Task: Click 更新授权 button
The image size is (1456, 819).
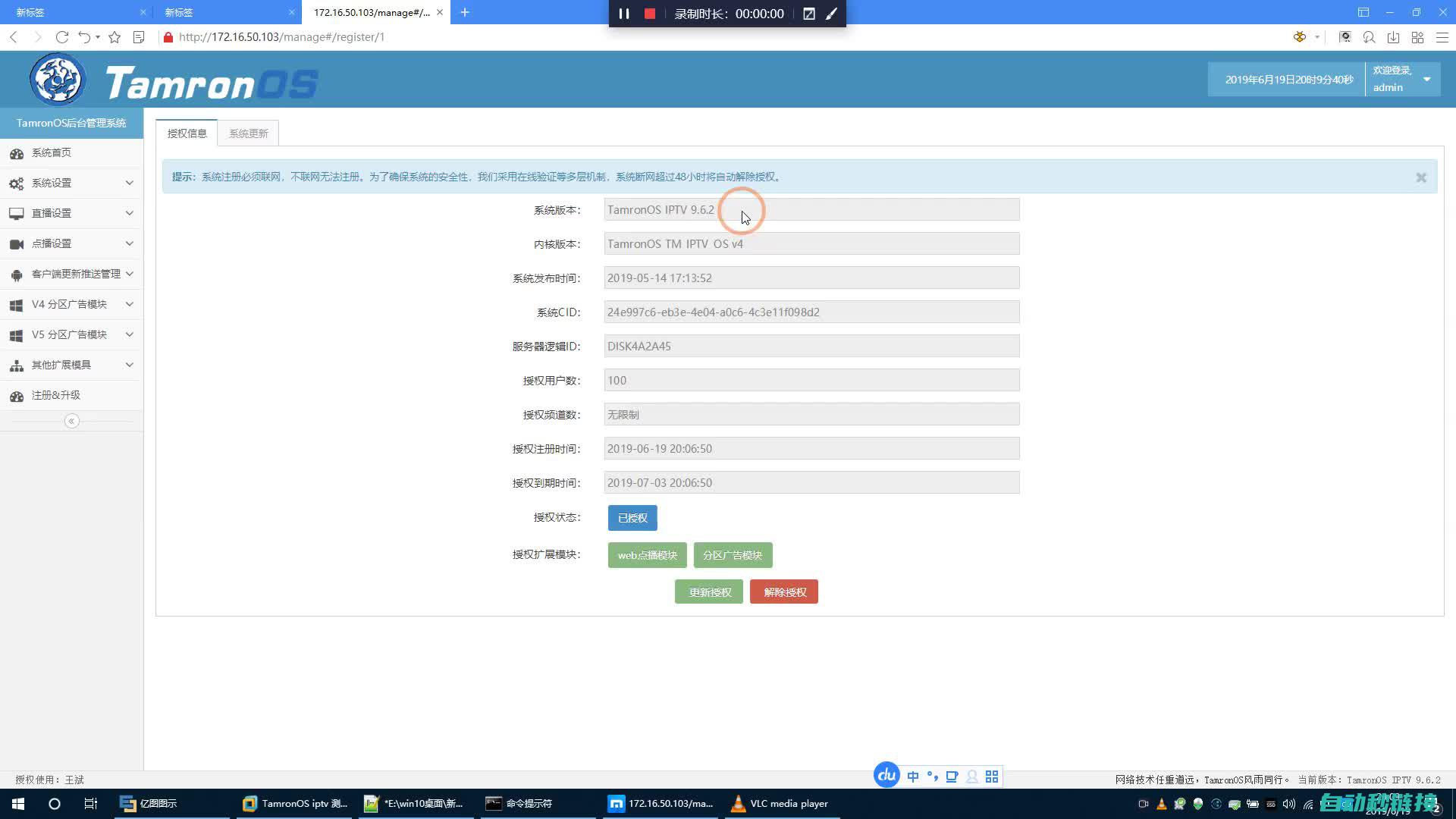Action: click(709, 591)
